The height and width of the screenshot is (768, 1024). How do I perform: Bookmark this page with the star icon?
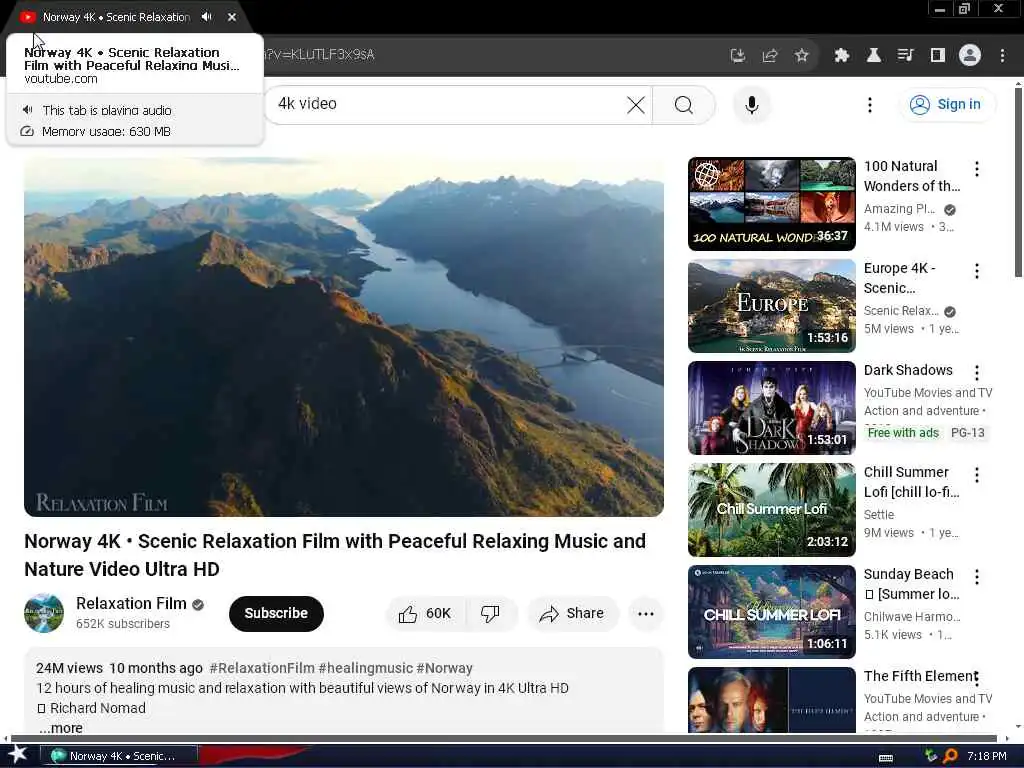(x=801, y=56)
